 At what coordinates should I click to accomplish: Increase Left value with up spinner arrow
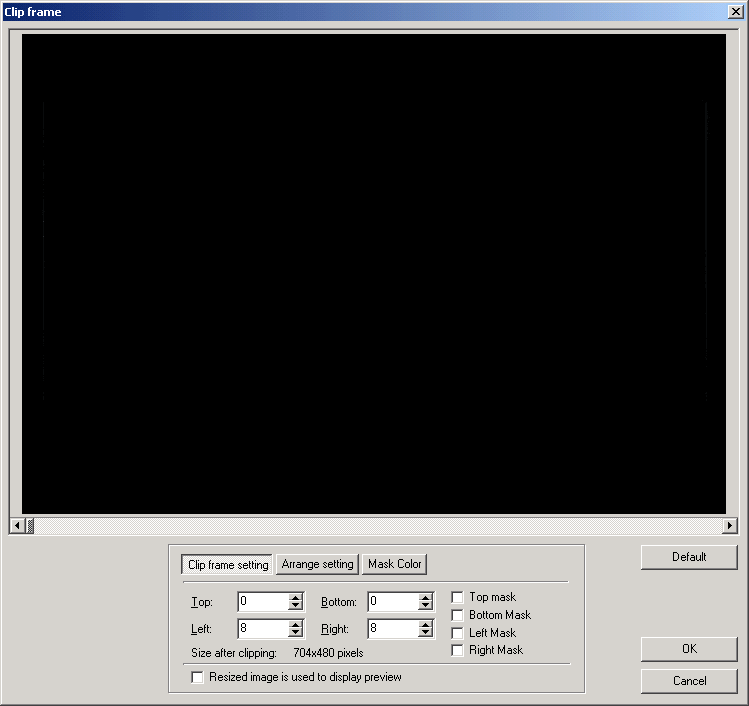[x=296, y=624]
